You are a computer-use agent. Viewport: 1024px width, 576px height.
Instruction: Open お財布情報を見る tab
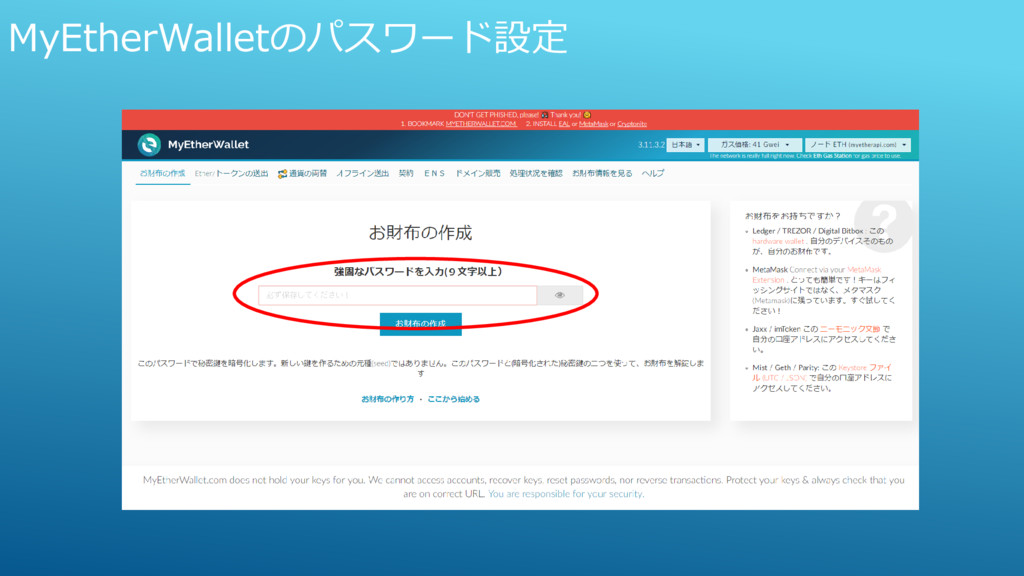pyautogui.click(x=602, y=173)
